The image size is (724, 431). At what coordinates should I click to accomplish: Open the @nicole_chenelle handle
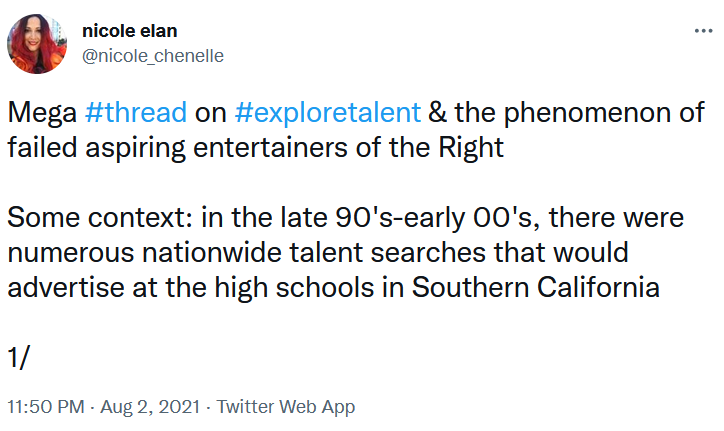[x=153, y=55]
